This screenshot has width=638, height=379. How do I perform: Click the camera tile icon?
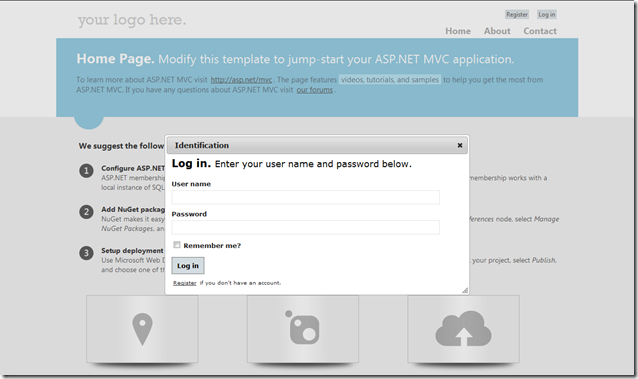[302, 328]
